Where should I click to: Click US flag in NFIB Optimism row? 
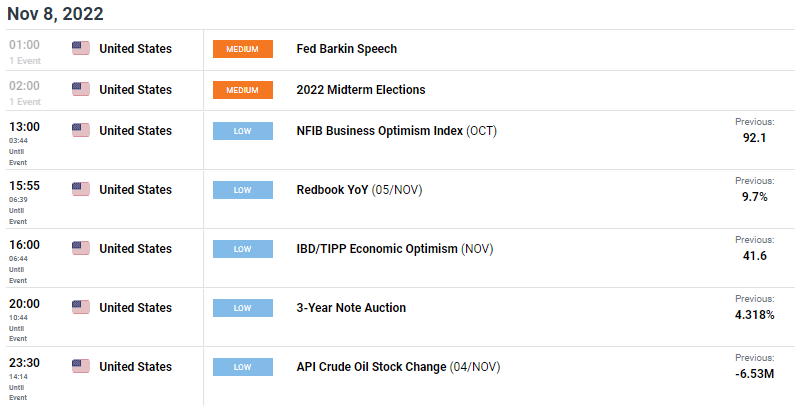tap(81, 130)
